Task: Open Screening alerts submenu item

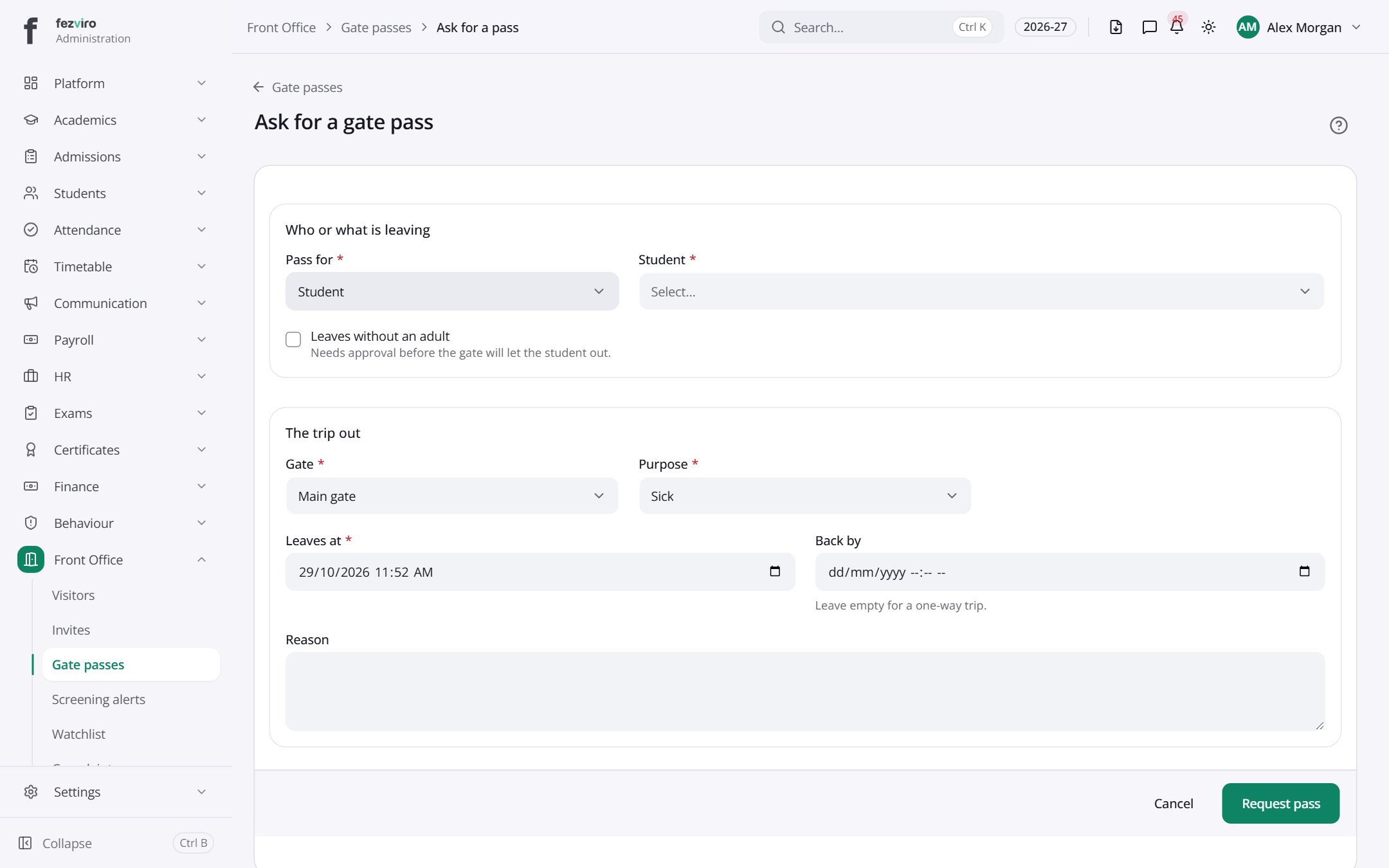Action: click(98, 700)
